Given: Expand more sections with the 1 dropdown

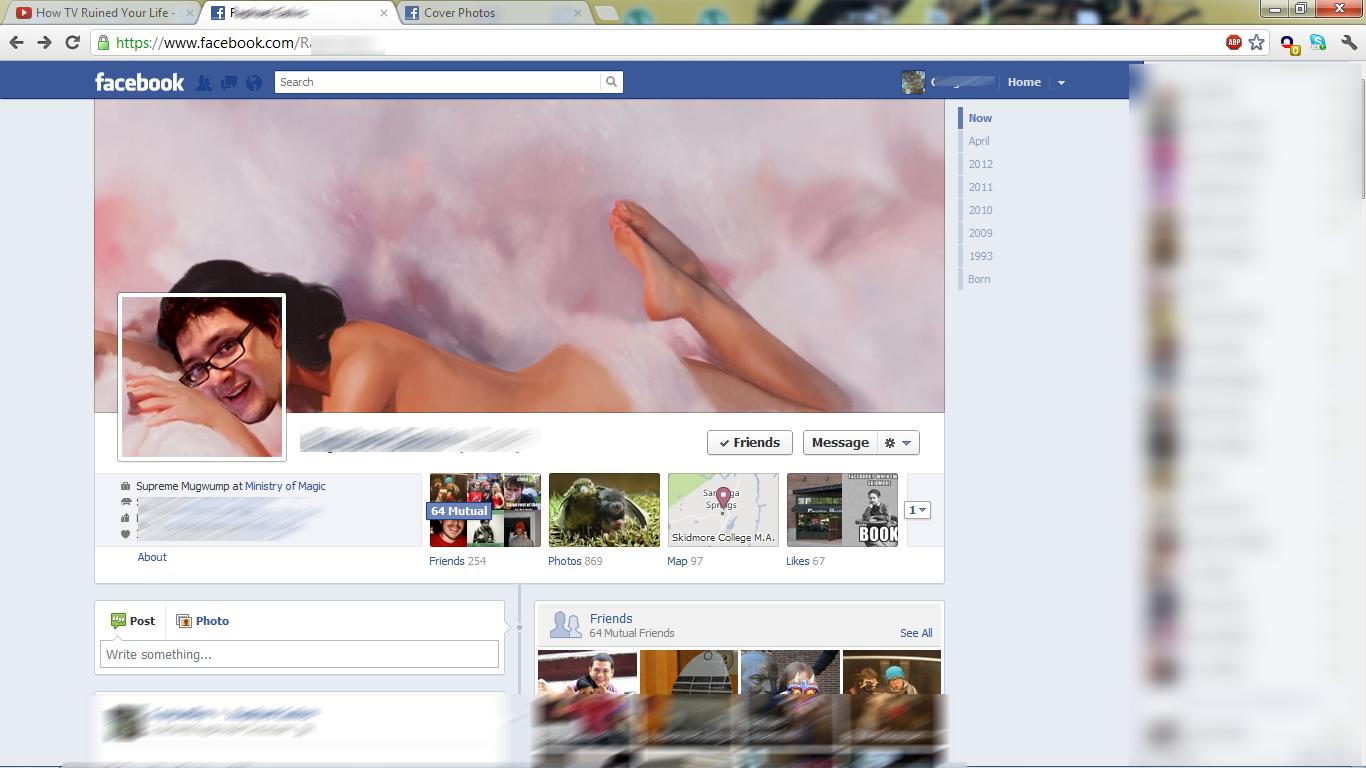Looking at the screenshot, I should pos(917,510).
